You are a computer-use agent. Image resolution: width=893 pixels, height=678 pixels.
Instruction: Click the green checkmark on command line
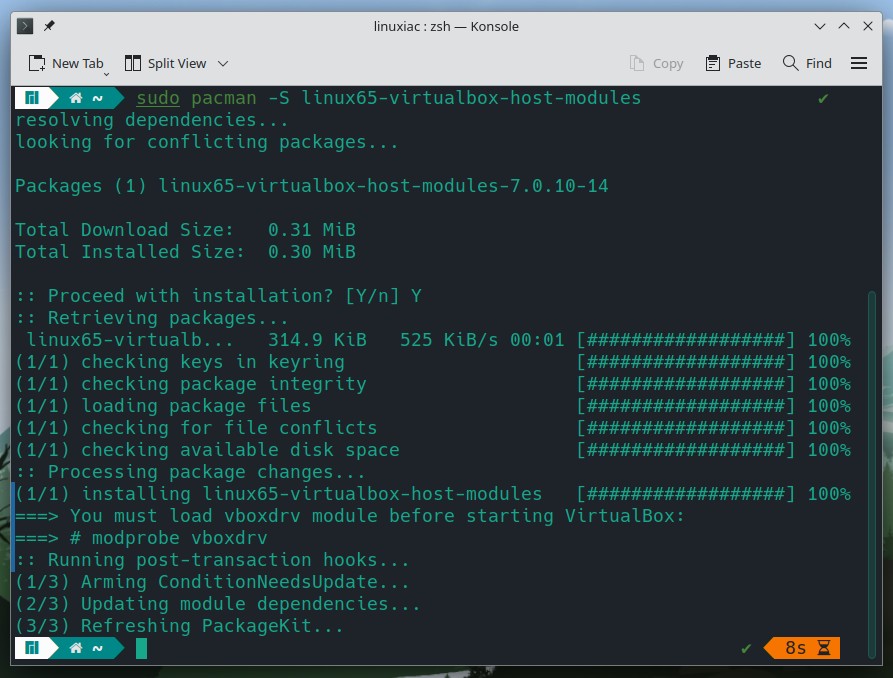823,99
